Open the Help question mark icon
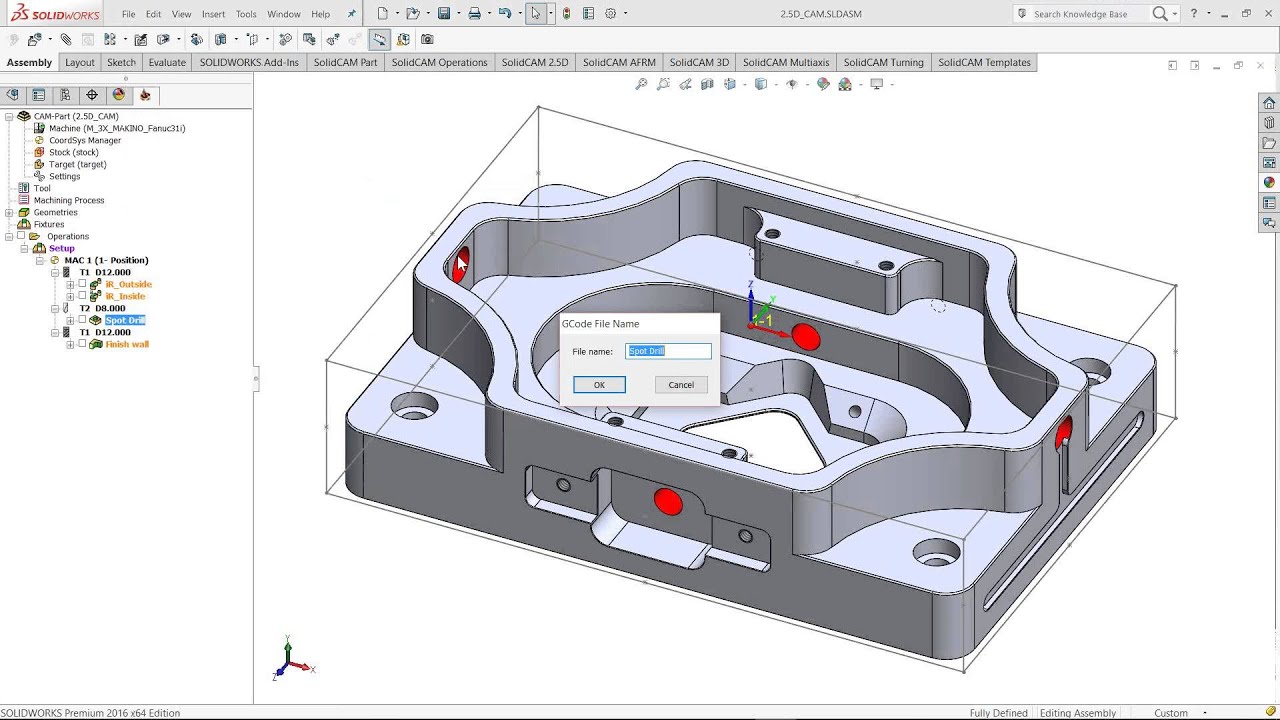This screenshot has height=720, width=1280. click(1193, 14)
